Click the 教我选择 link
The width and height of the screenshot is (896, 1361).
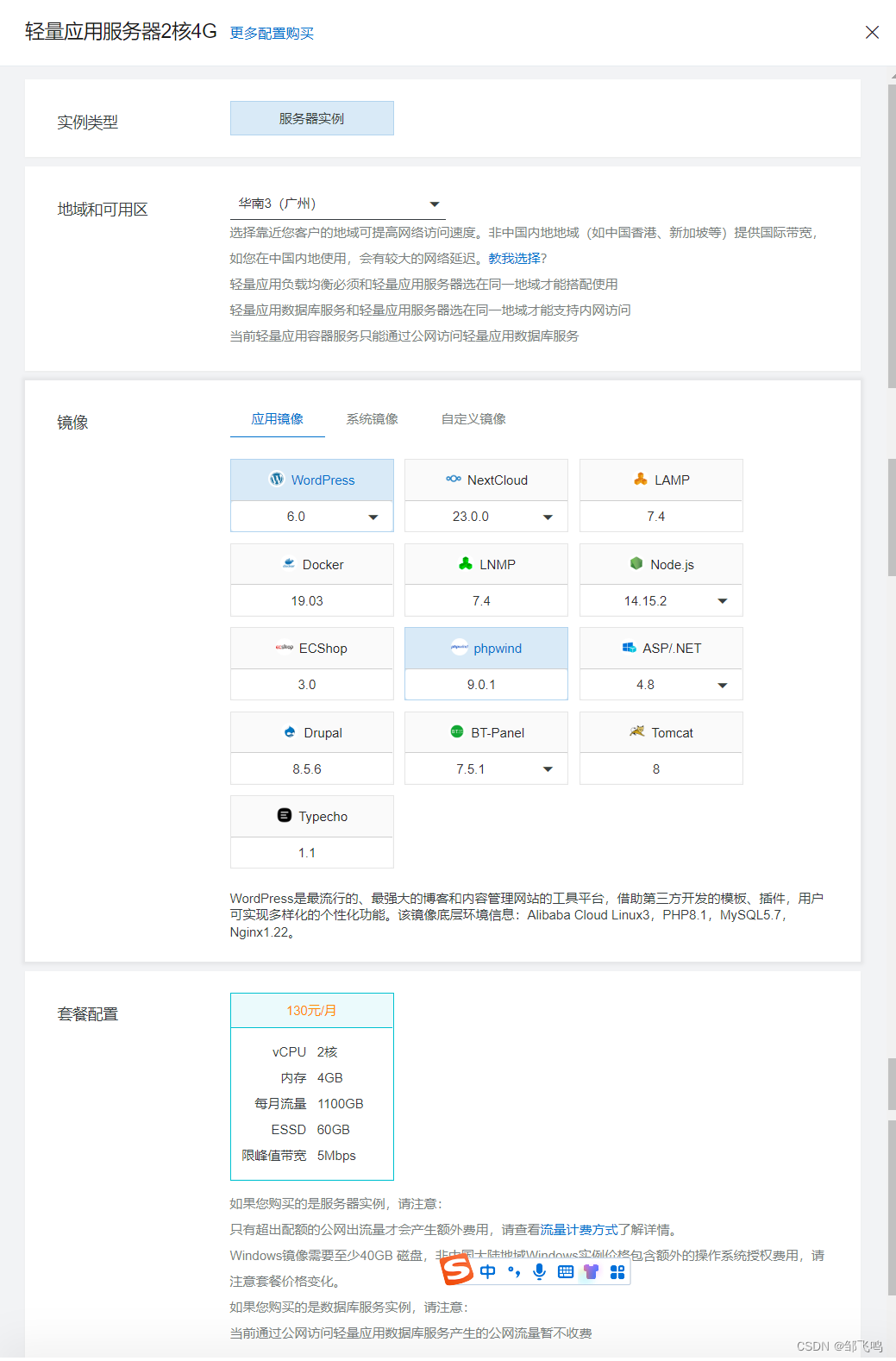pos(515,258)
